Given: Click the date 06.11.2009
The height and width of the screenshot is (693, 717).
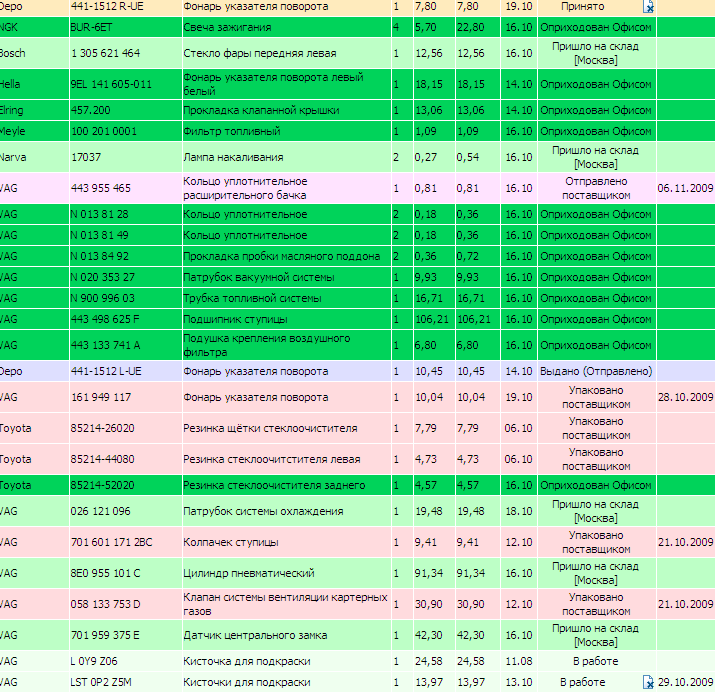Looking at the screenshot, I should (x=685, y=188).
